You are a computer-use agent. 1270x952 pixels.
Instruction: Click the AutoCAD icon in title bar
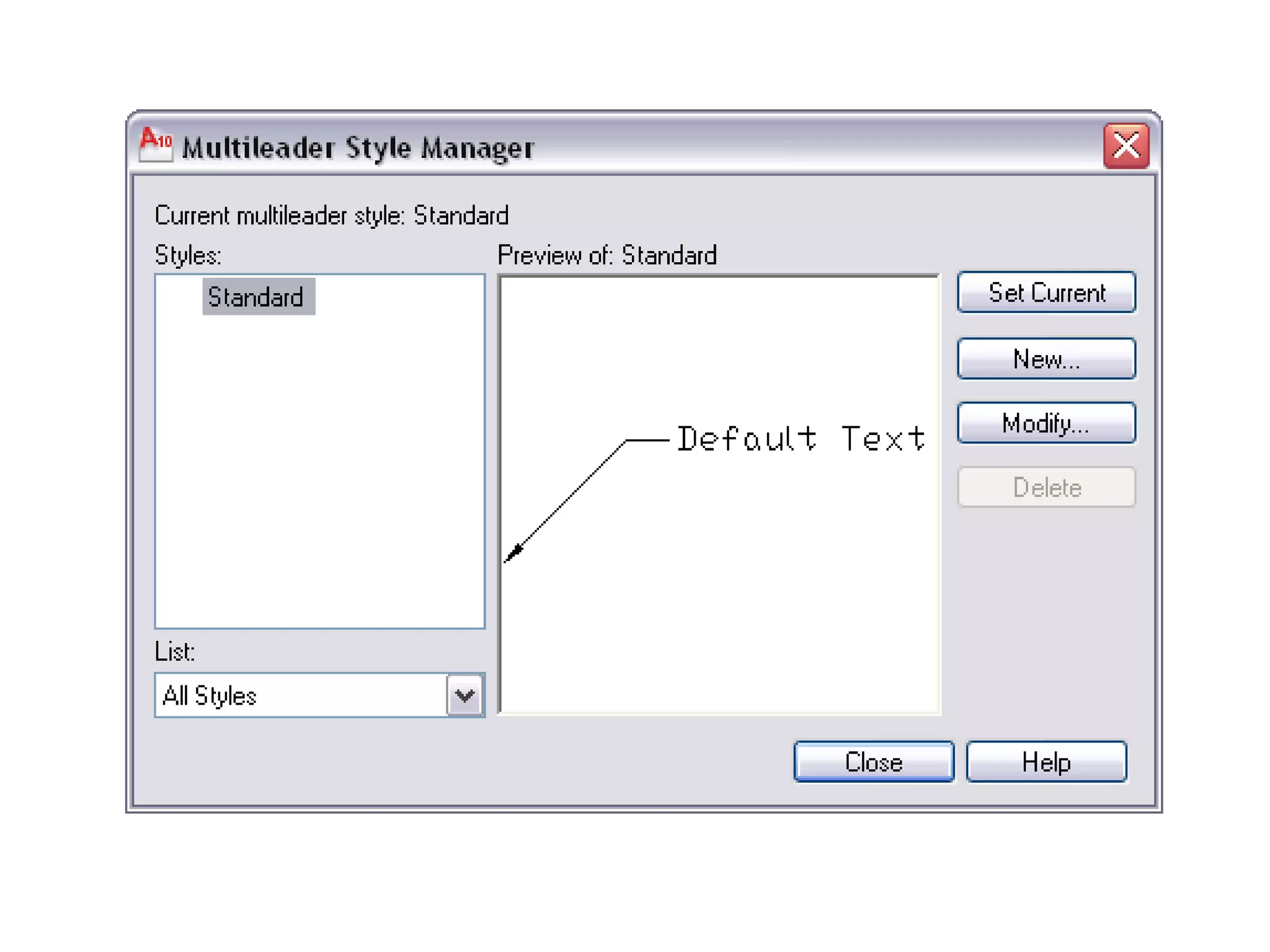click(x=155, y=145)
